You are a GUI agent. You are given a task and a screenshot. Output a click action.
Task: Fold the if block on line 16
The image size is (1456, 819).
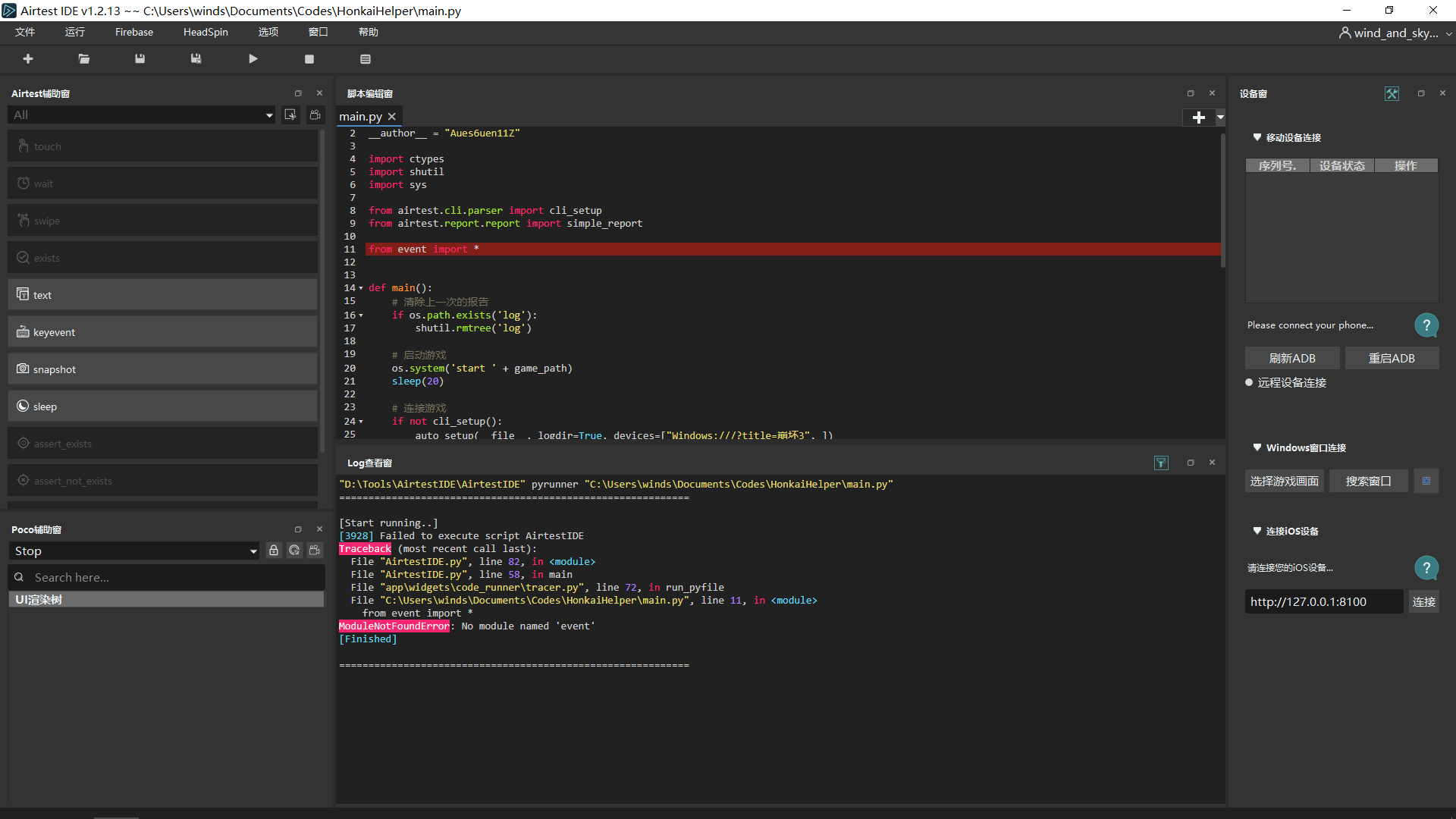tap(361, 315)
